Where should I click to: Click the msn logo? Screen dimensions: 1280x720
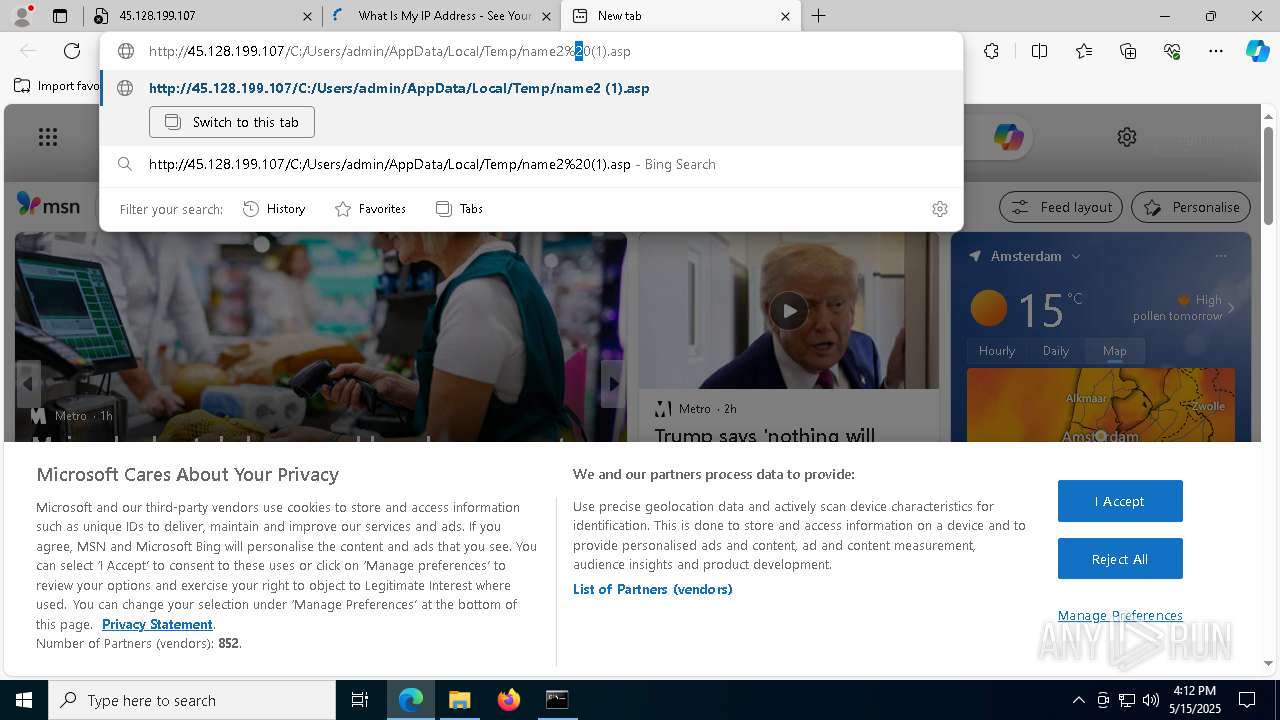(49, 204)
